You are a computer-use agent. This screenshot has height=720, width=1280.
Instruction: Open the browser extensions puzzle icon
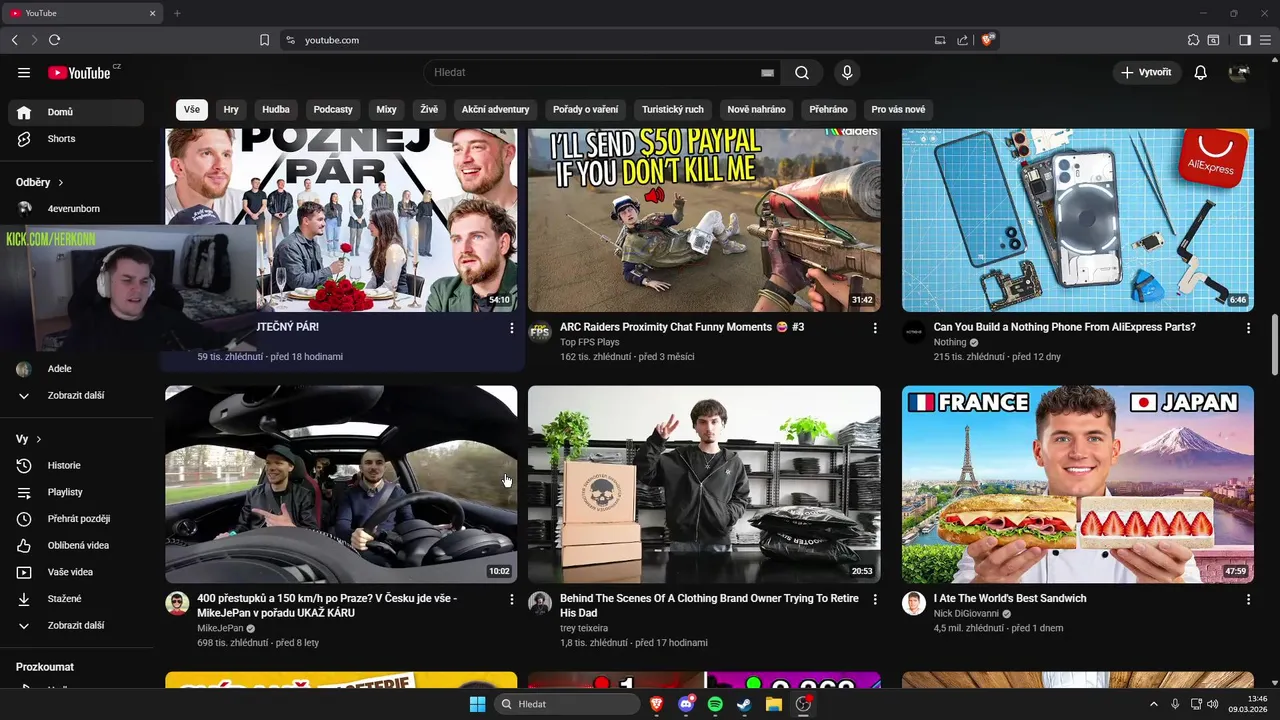pos(1193,40)
